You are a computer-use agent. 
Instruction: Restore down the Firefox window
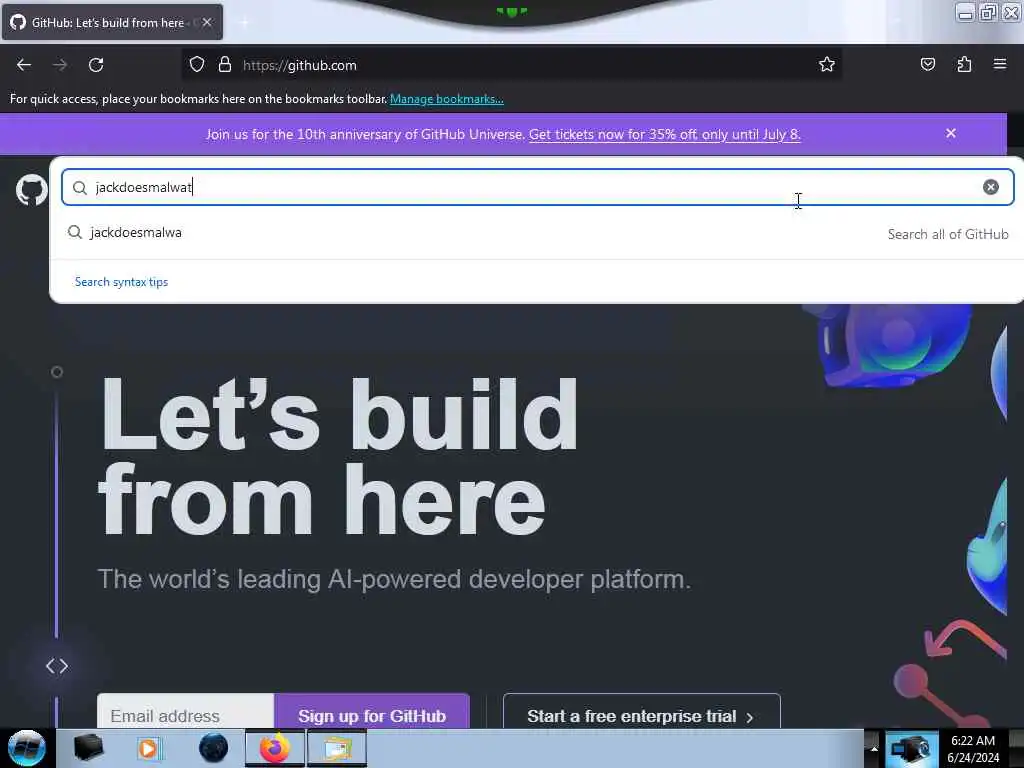coord(988,12)
